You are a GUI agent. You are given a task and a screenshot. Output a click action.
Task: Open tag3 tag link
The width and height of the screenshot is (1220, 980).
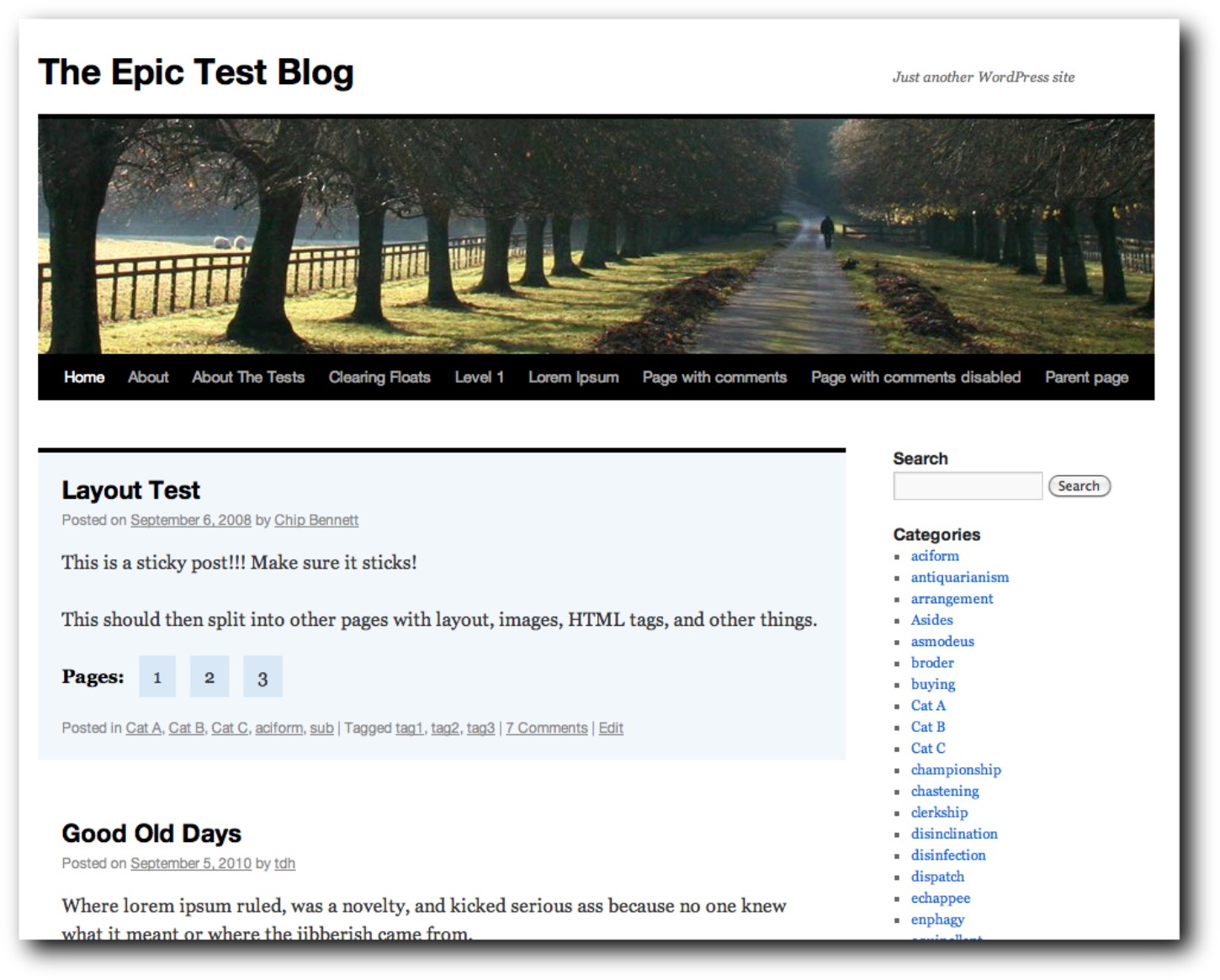[x=480, y=728]
